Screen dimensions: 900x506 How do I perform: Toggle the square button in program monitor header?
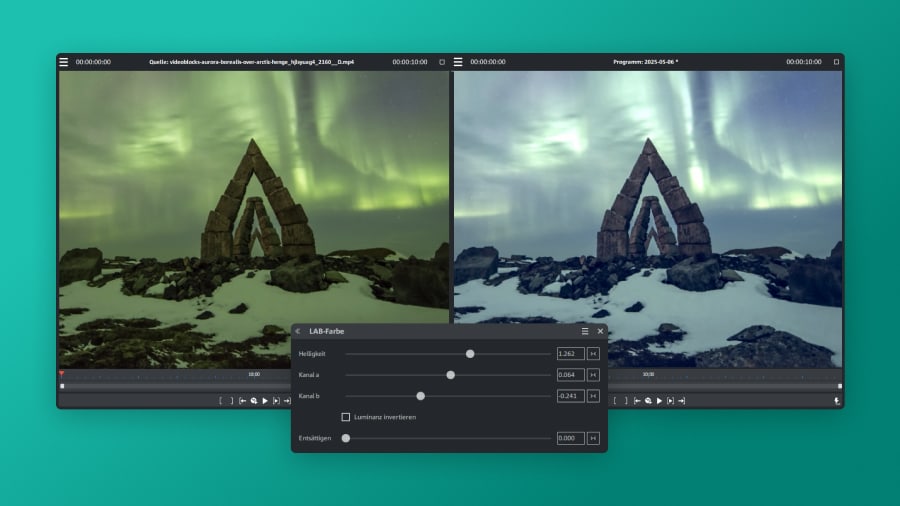point(836,62)
